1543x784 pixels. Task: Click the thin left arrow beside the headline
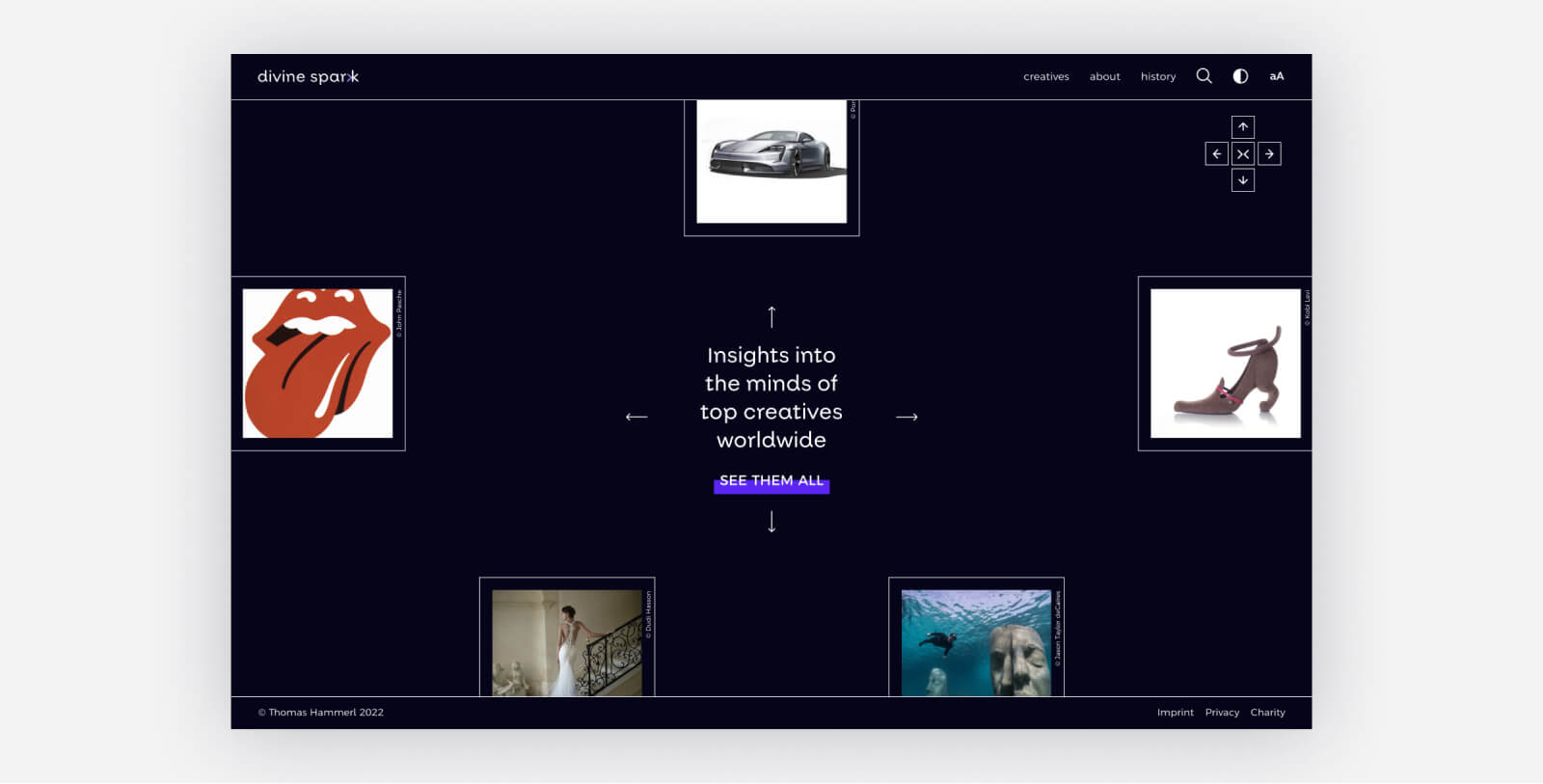[636, 417]
